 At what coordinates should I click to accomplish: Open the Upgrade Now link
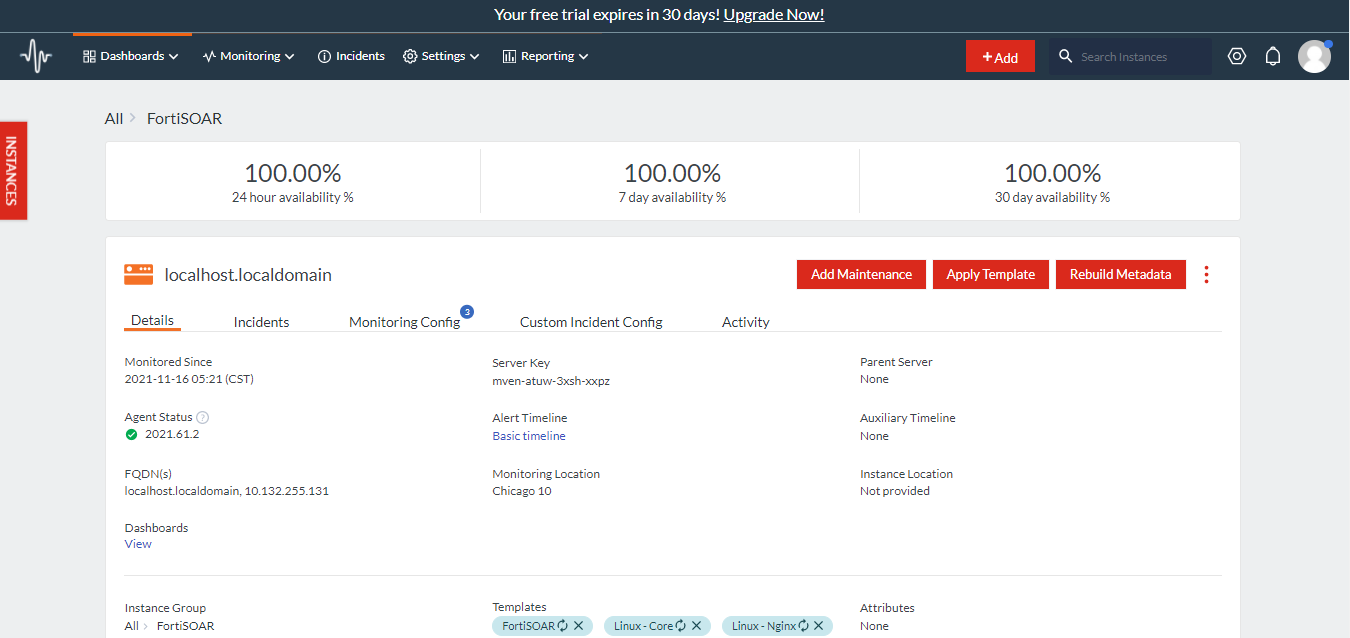773,14
